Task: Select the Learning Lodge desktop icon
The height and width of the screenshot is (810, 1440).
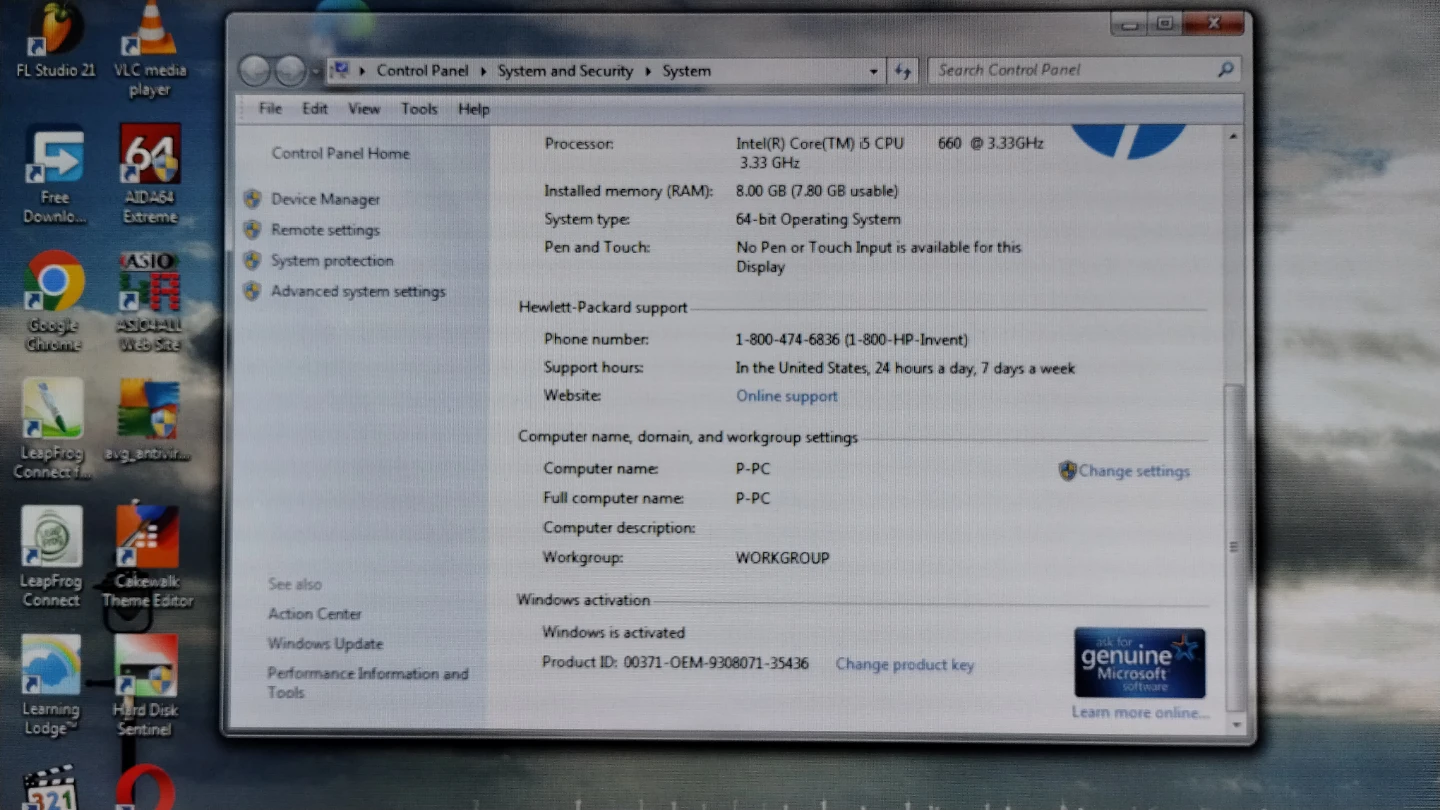Action: pyautogui.click(x=51, y=686)
